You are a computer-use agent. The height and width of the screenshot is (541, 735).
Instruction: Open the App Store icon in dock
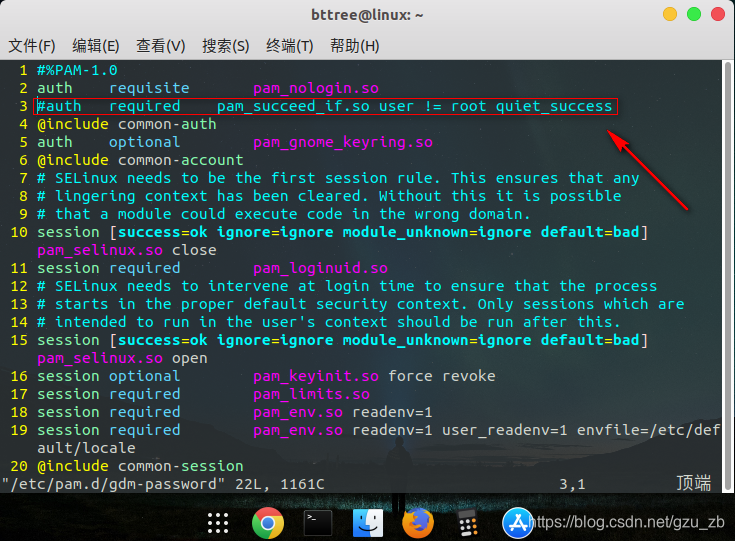click(518, 523)
